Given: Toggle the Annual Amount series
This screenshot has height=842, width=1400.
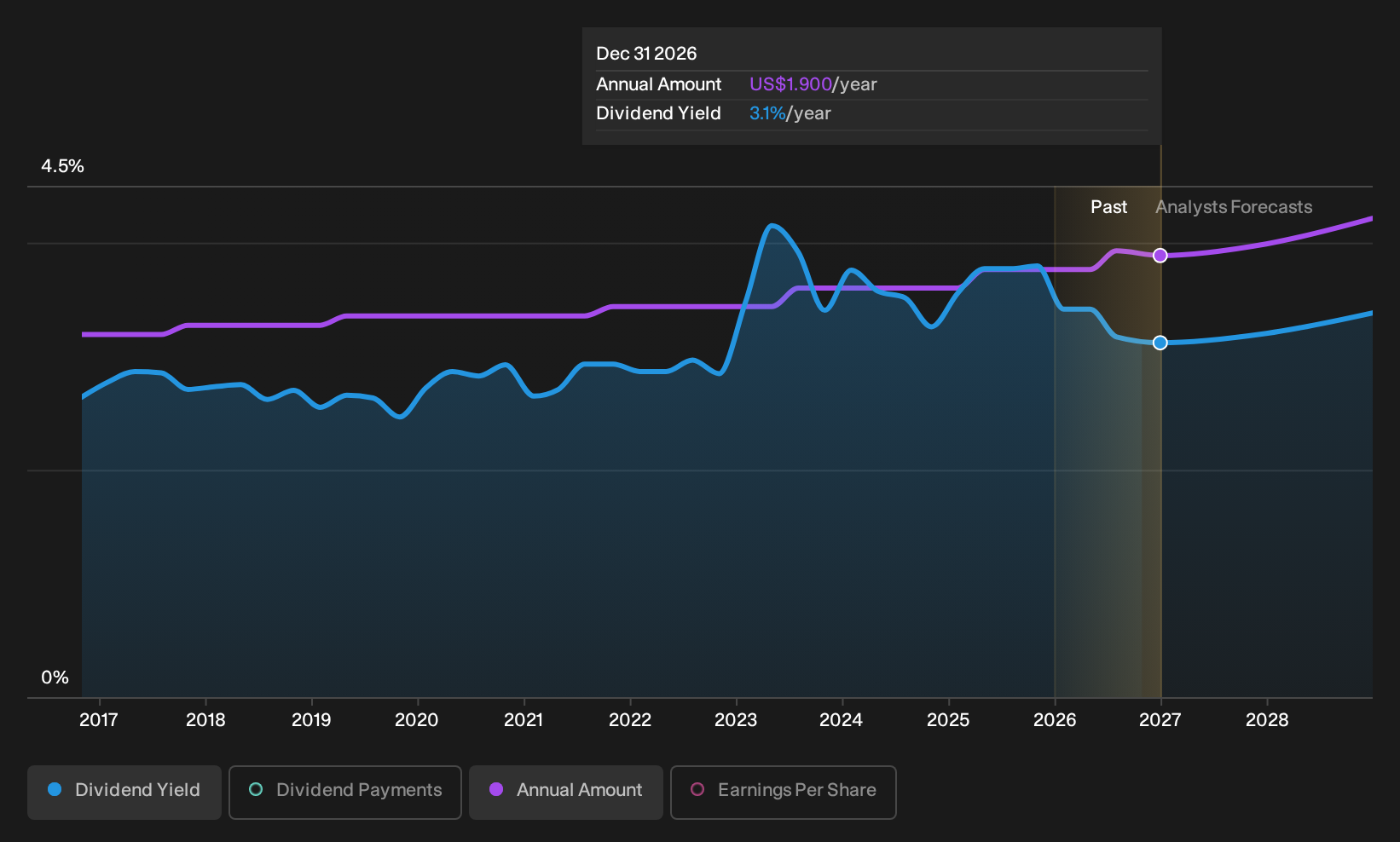Looking at the screenshot, I should [x=566, y=792].
